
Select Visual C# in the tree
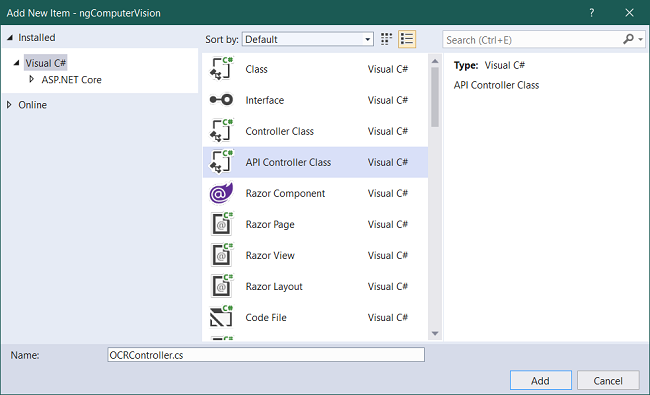46,63
